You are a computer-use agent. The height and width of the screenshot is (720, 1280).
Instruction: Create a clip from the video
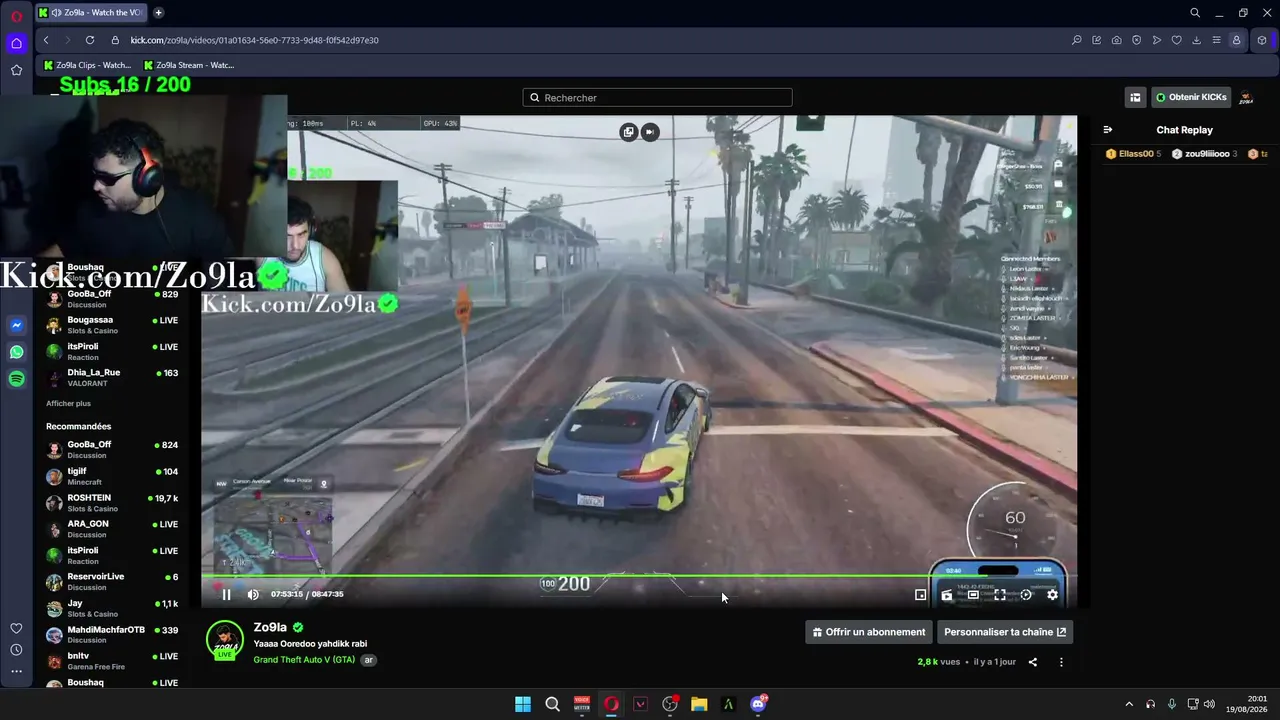tap(947, 595)
